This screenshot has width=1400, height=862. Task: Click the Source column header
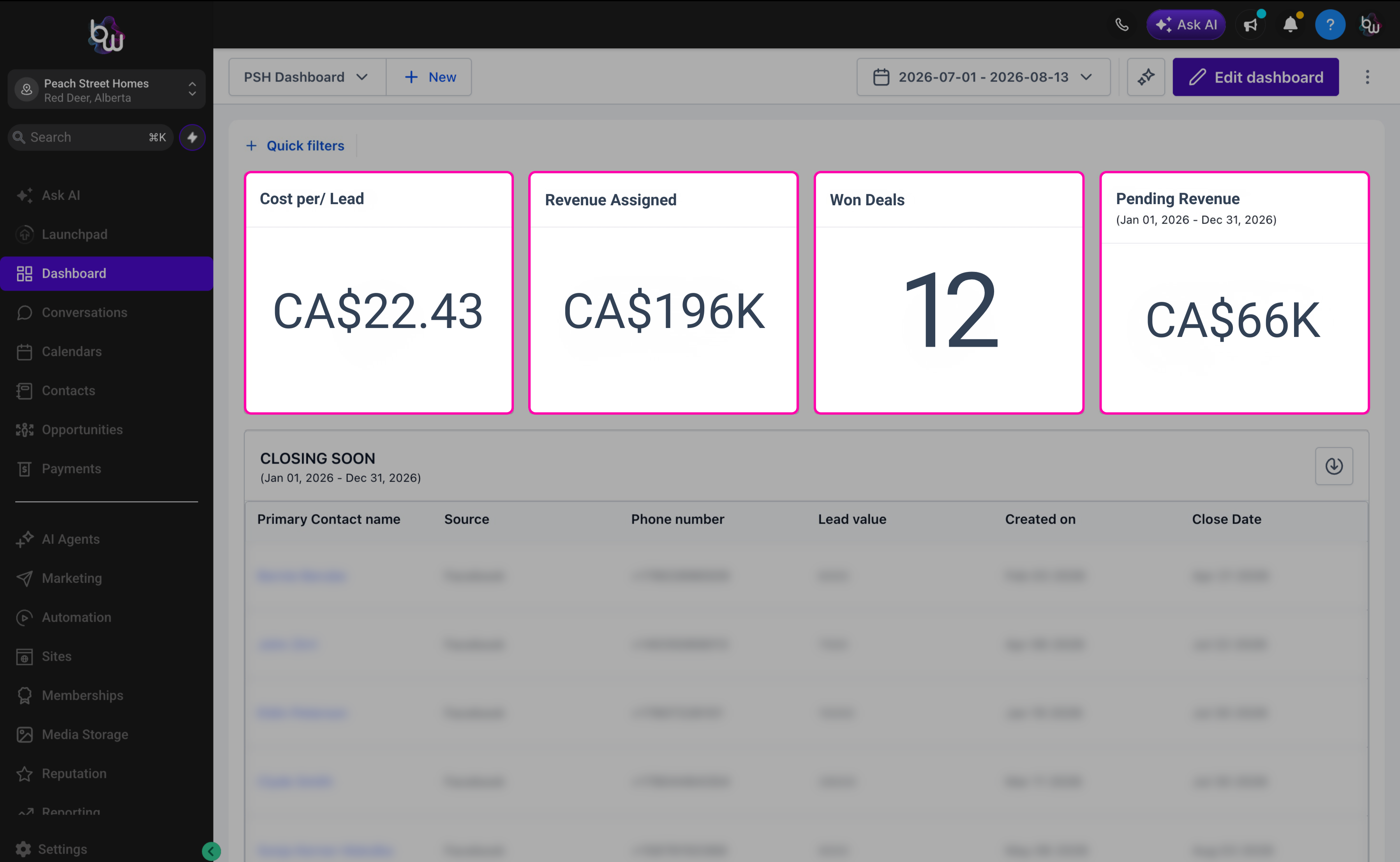click(x=467, y=519)
